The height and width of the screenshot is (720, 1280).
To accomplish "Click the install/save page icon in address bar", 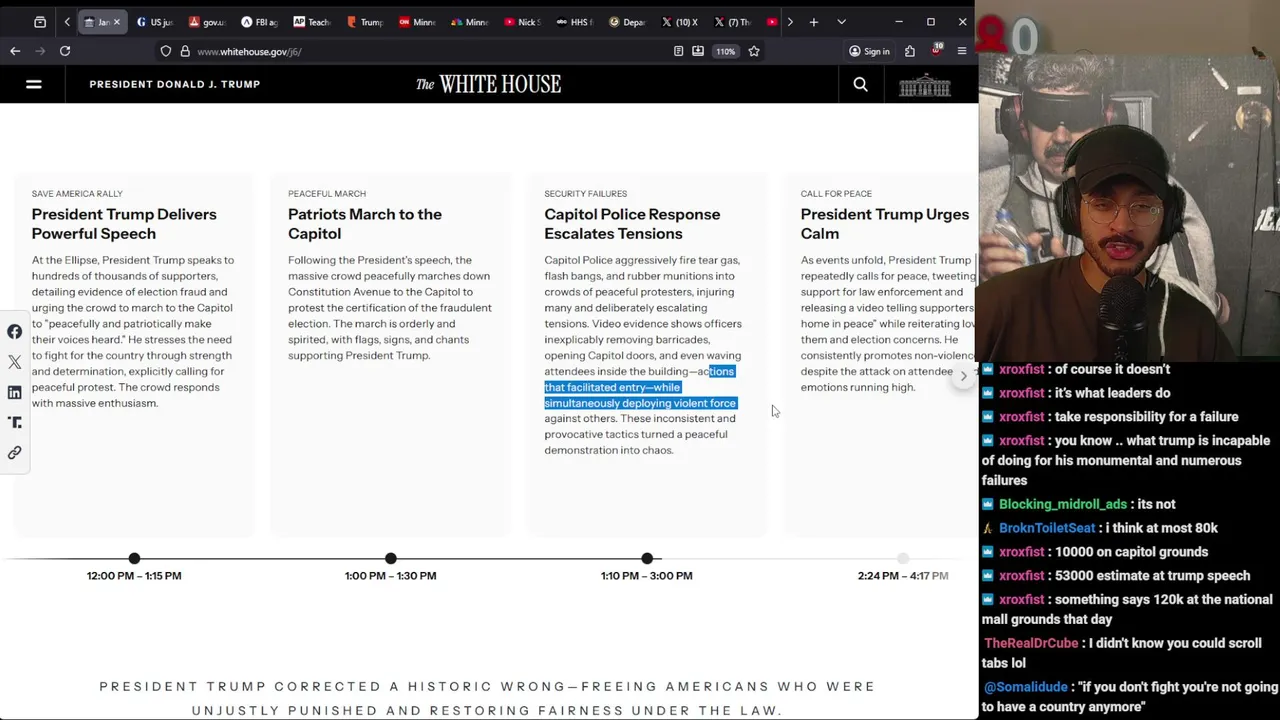I will point(697,51).
